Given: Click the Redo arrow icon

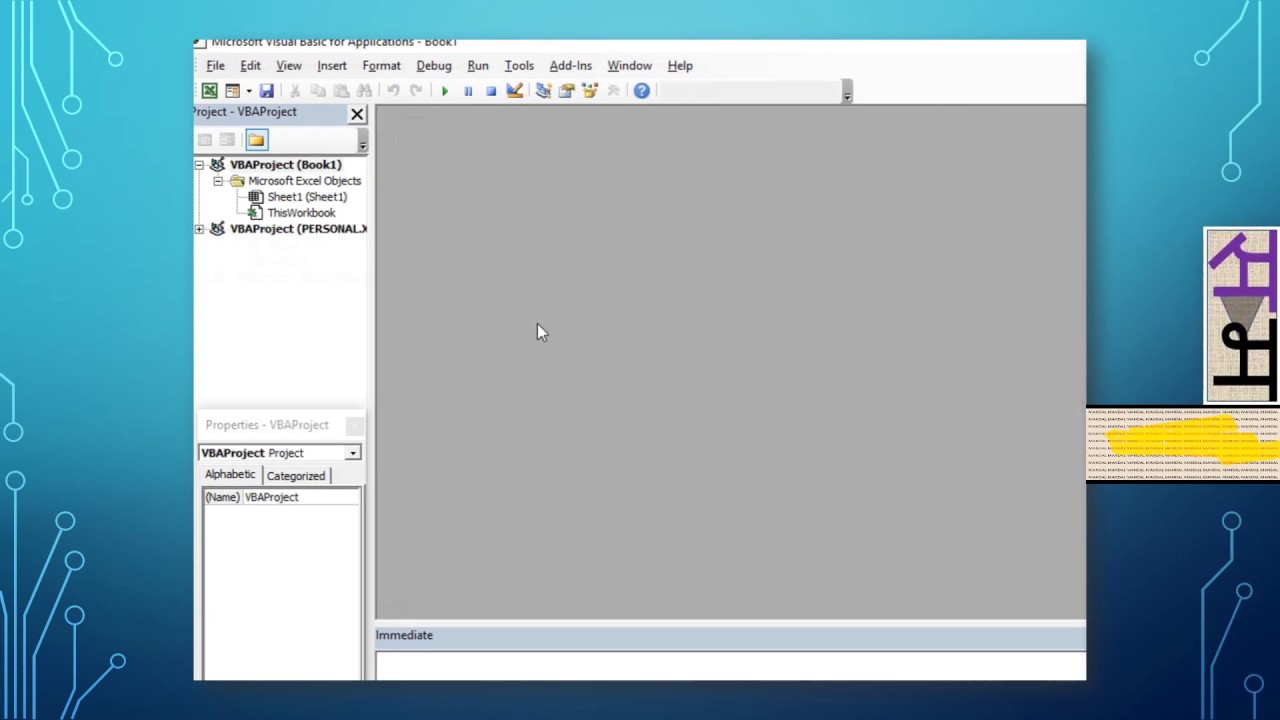Looking at the screenshot, I should point(416,91).
